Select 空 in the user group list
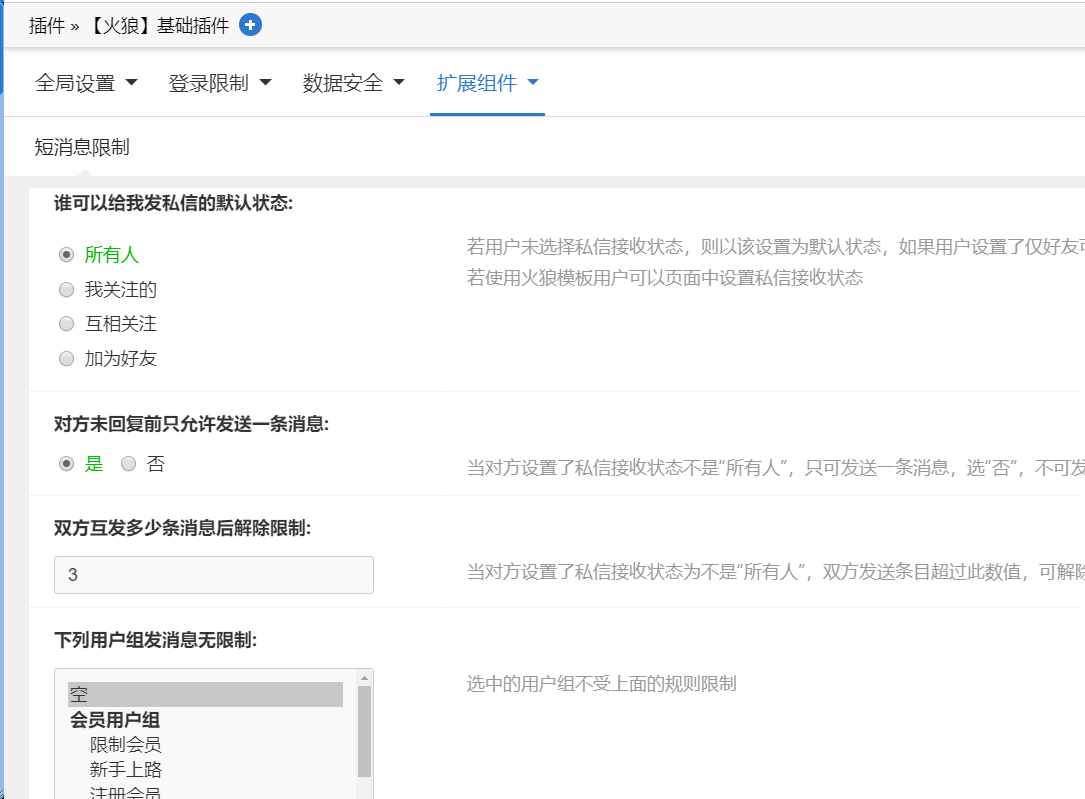Image resolution: width=1085 pixels, height=799 pixels. [x=205, y=694]
